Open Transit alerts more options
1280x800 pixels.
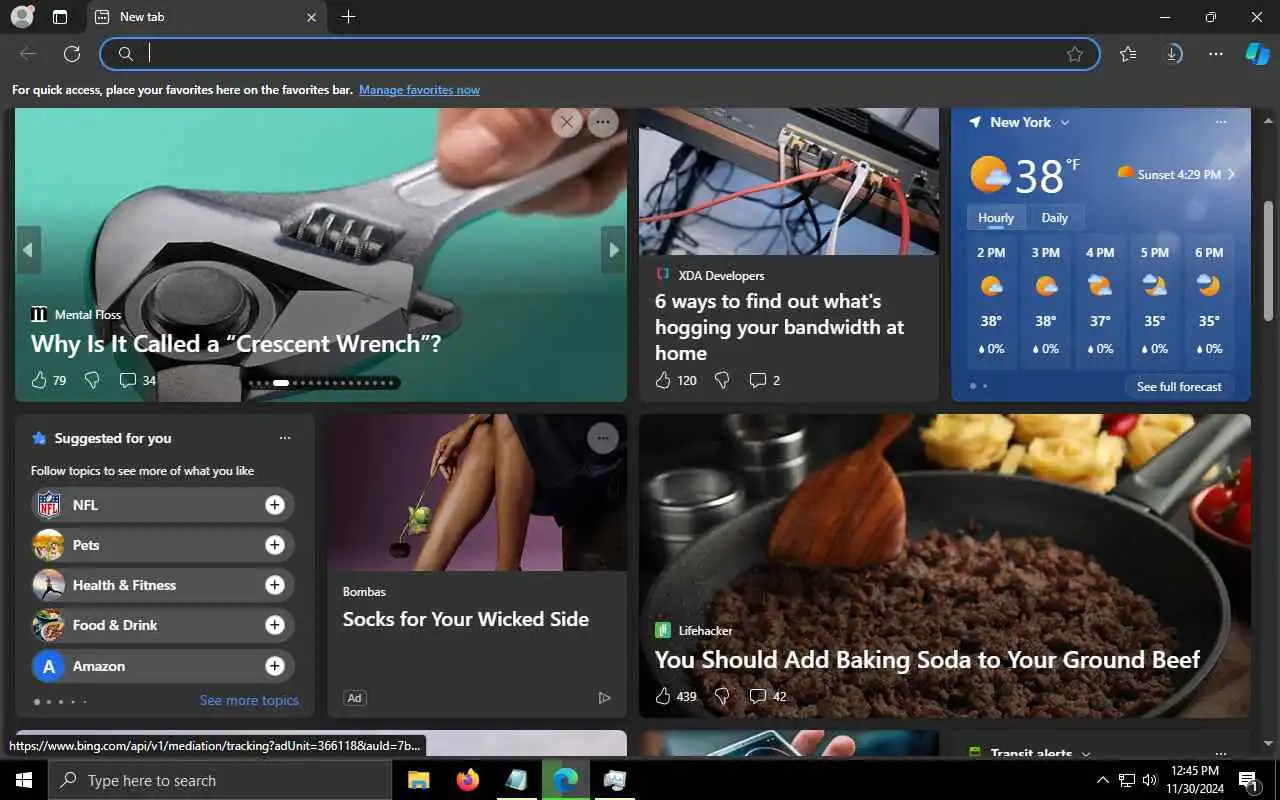pyautogui.click(x=1220, y=753)
